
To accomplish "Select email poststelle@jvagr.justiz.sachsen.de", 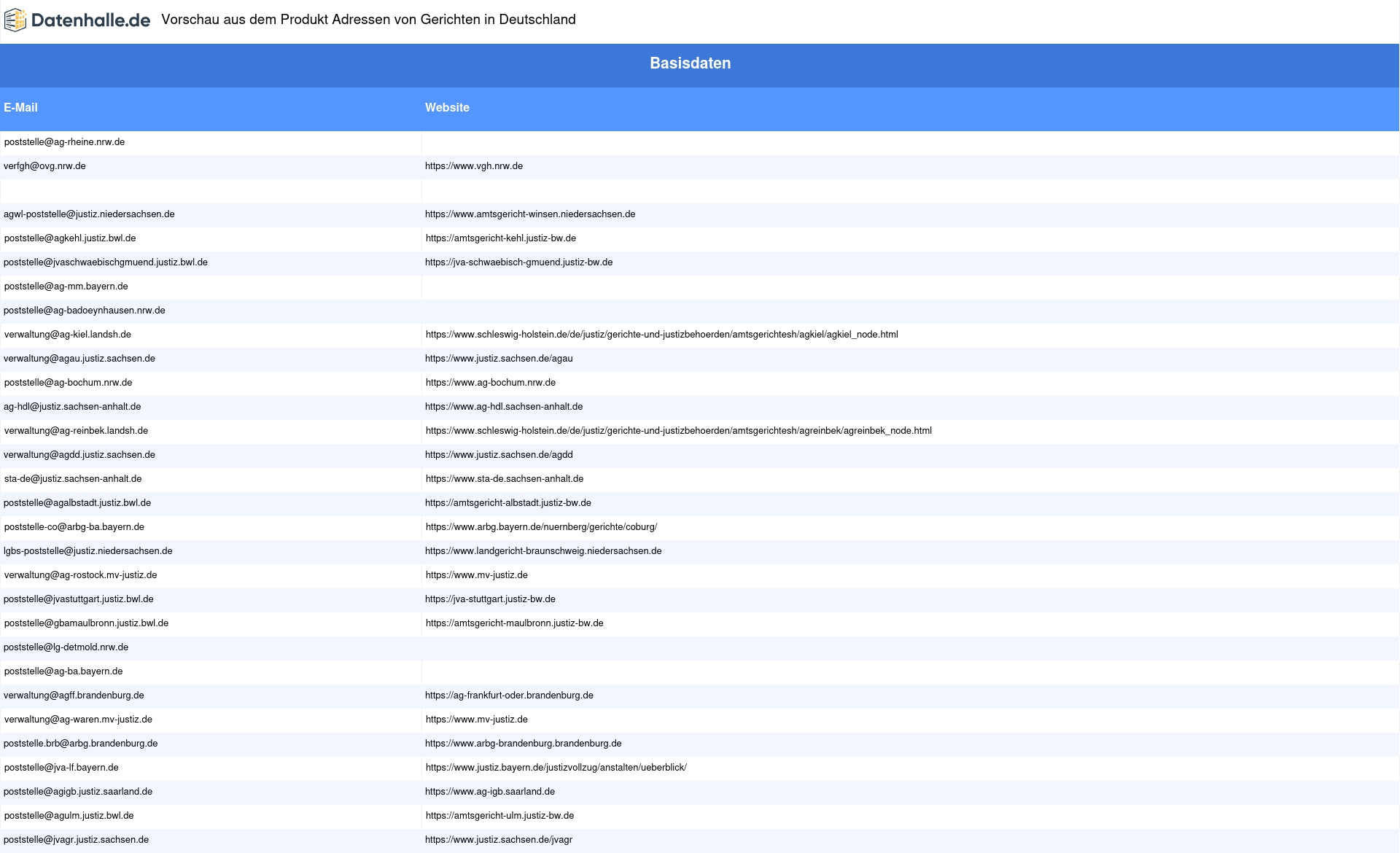I will pyautogui.click(x=77, y=840).
